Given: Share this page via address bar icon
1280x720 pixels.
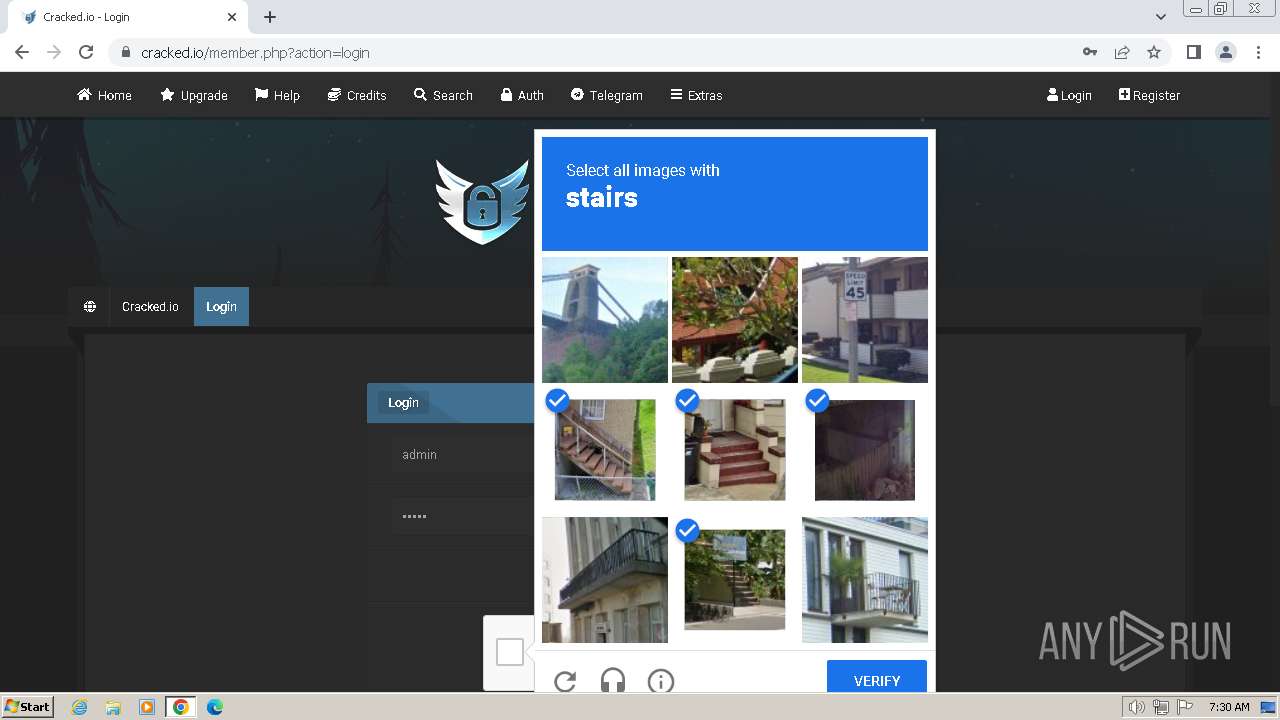Looking at the screenshot, I should 1122,52.
